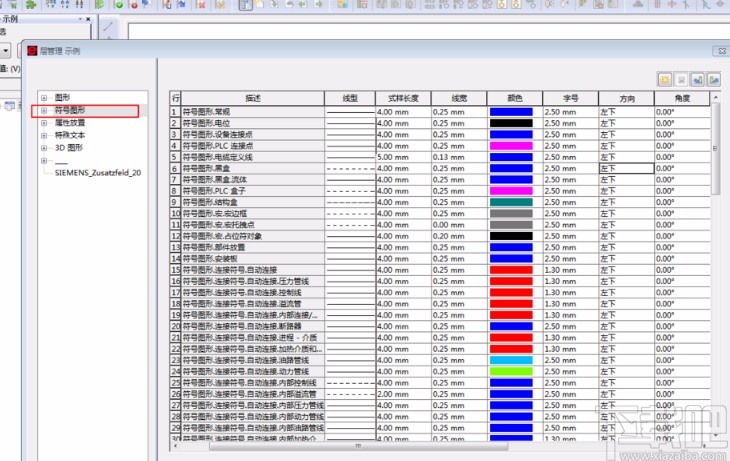Screen dimensions: 730x461
Task: Click the table's horizontal scrollbar thumb
Action: click(x=358, y=446)
